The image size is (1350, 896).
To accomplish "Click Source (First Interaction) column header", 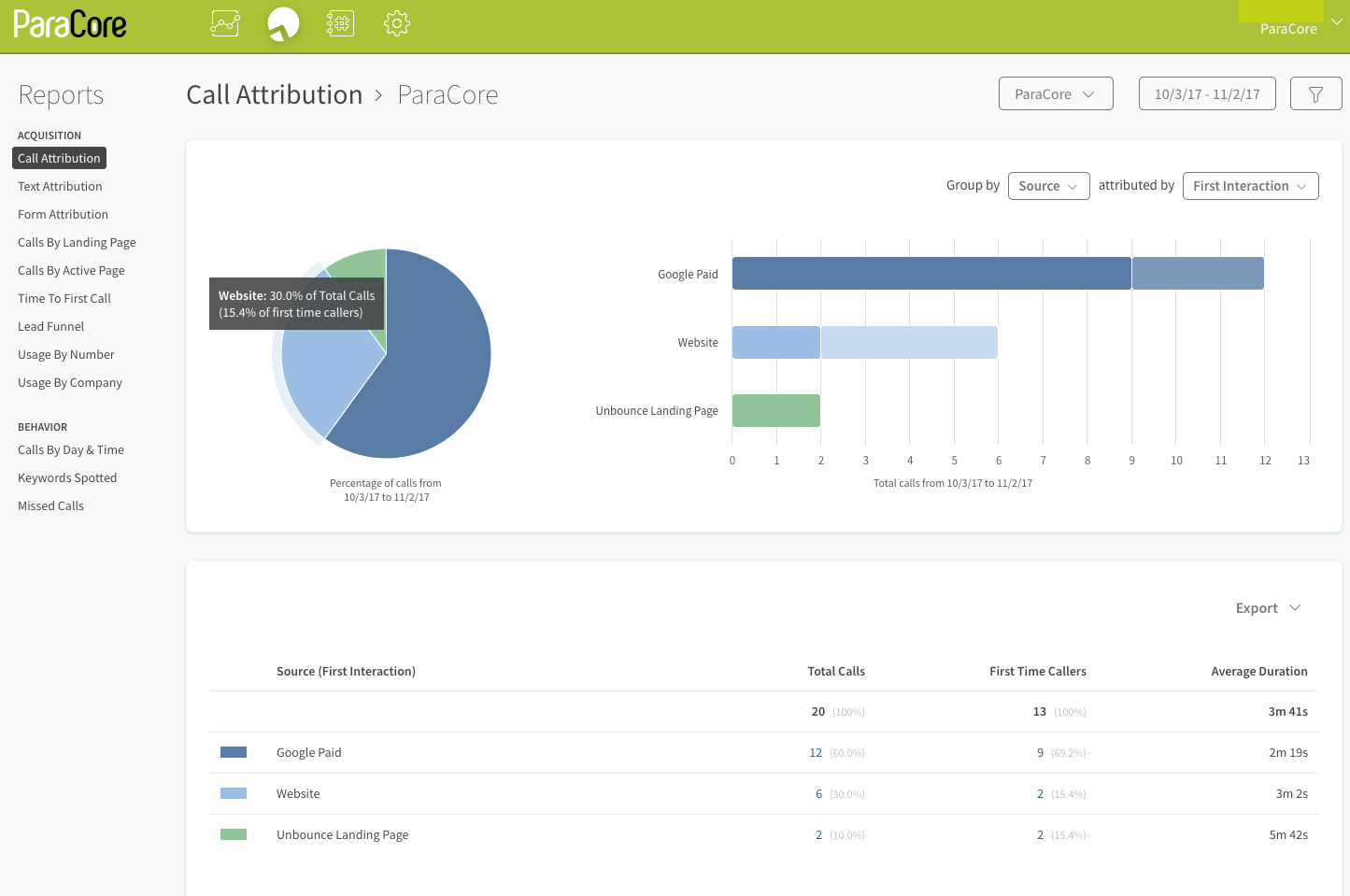I will [x=346, y=671].
